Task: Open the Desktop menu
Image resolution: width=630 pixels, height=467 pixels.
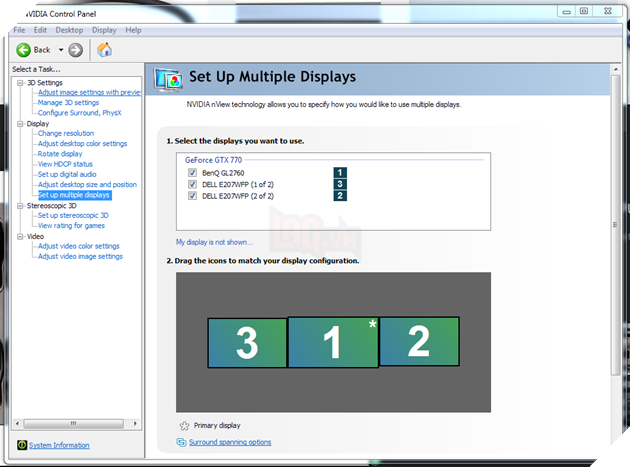Action: [69, 30]
